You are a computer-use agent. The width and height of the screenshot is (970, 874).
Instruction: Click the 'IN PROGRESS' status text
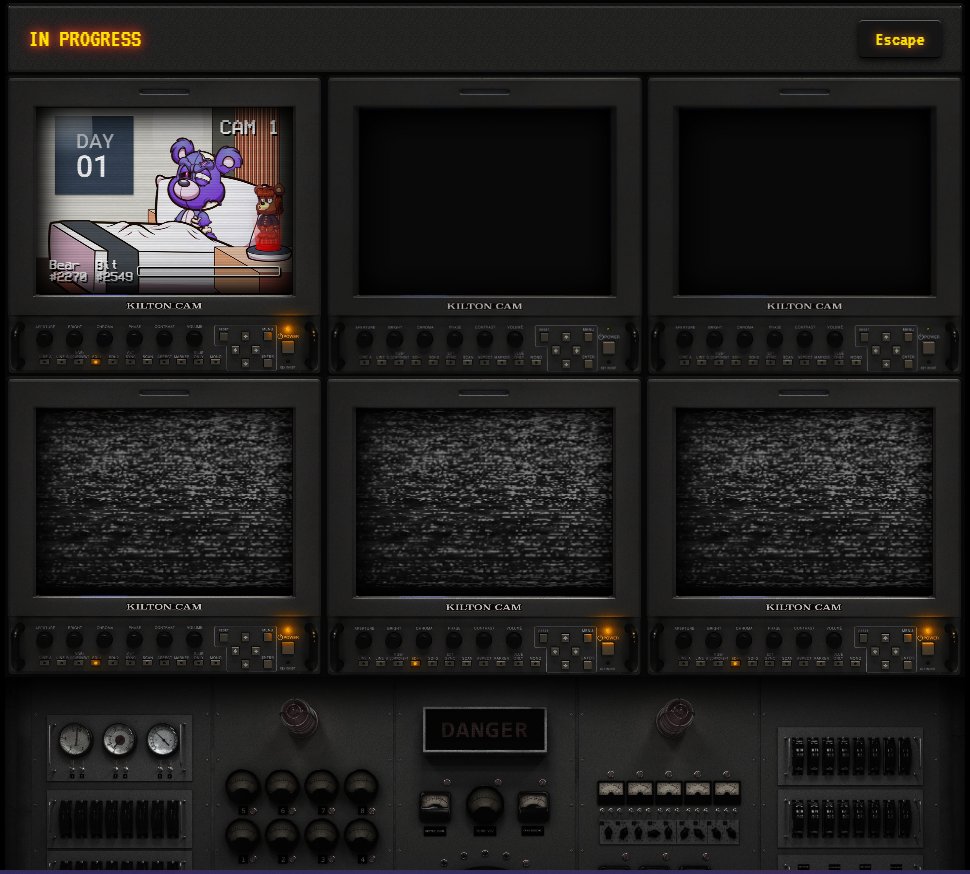[85, 40]
